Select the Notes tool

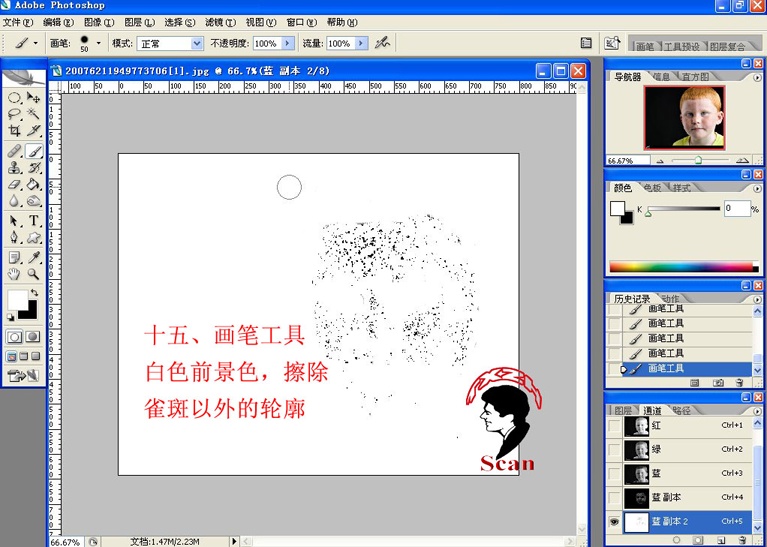tap(14, 257)
